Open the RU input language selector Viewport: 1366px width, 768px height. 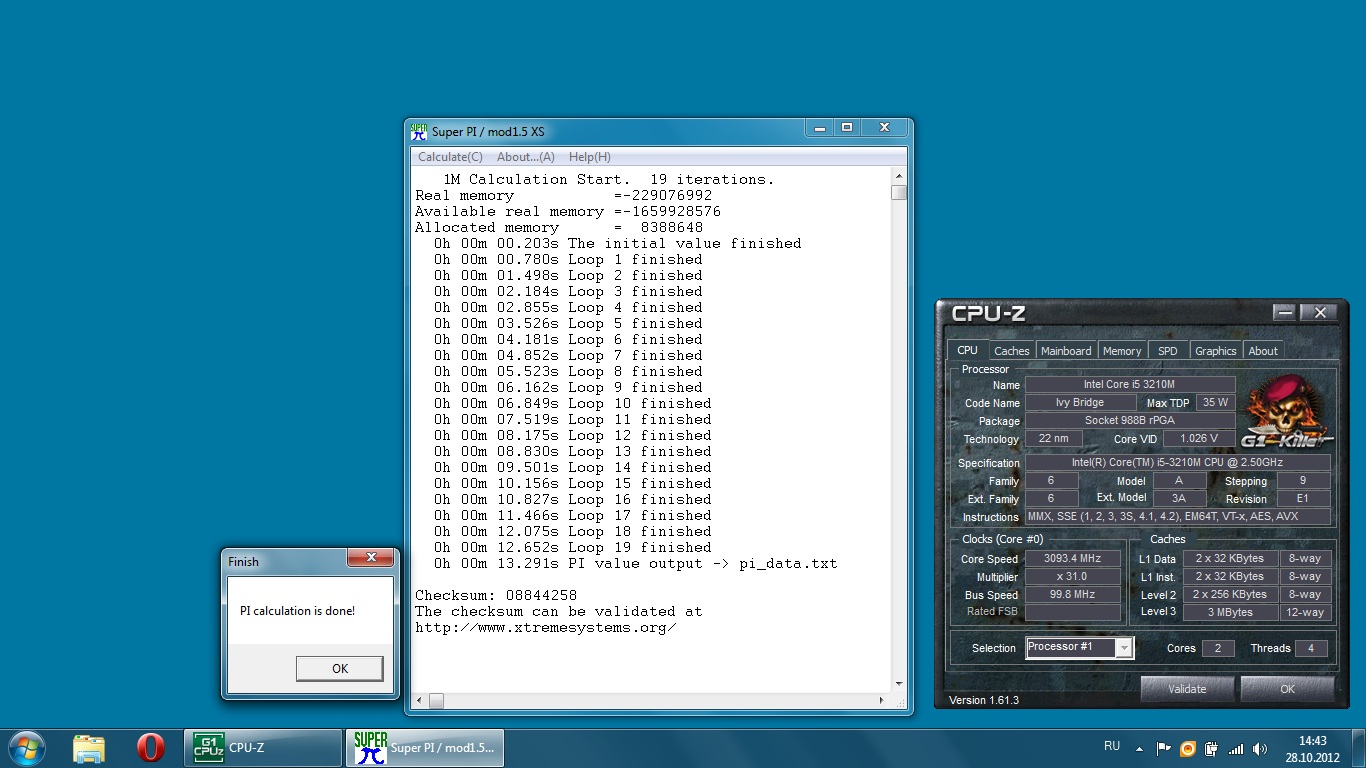[x=1111, y=746]
